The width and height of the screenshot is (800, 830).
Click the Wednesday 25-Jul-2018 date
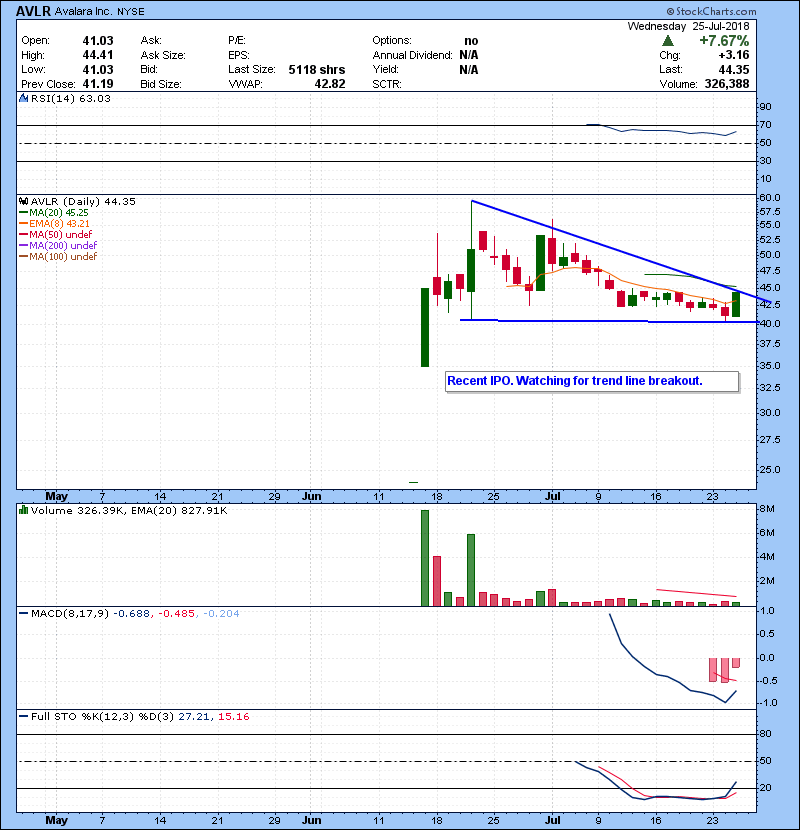point(688,26)
